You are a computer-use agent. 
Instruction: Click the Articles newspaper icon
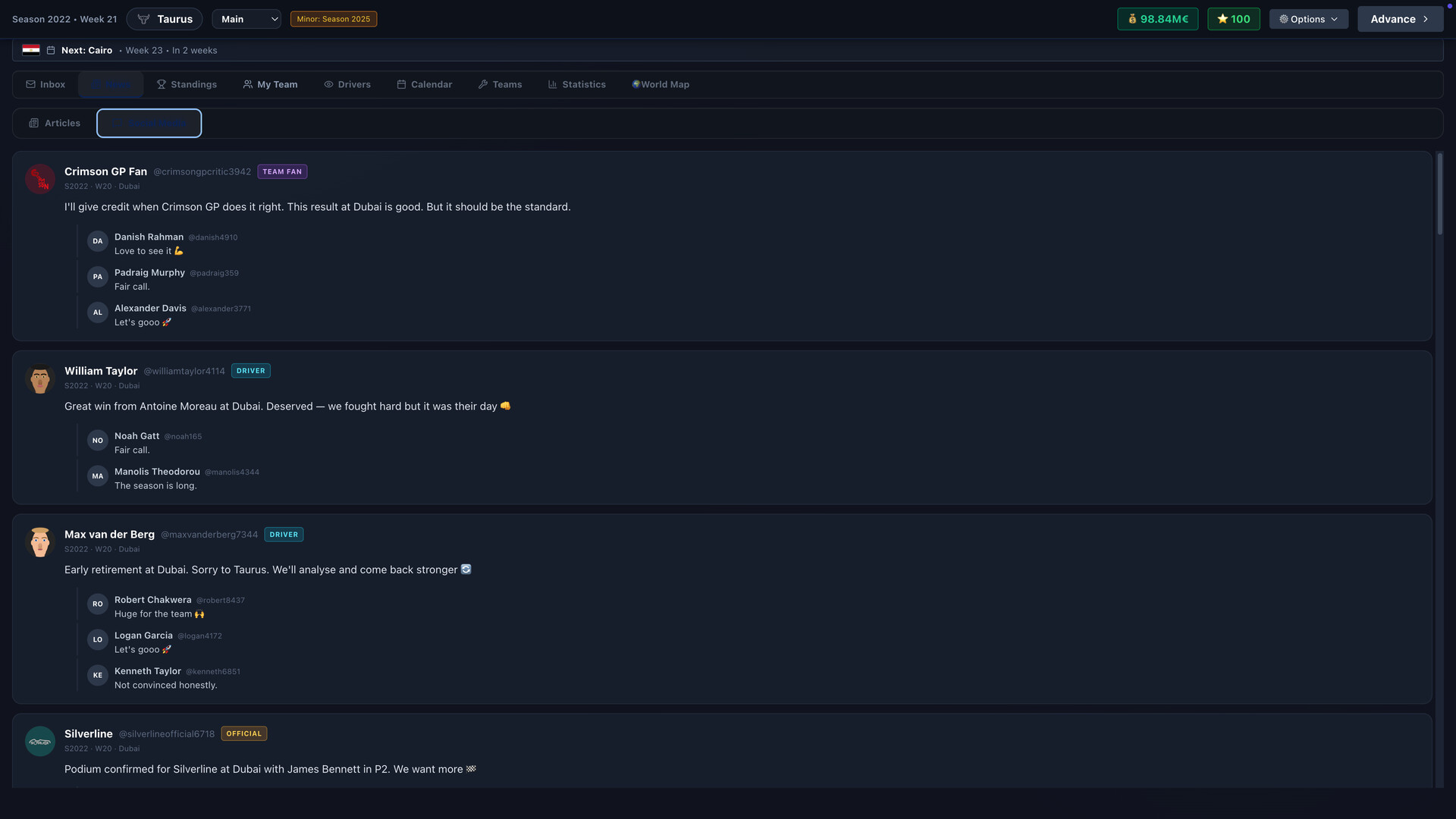coord(33,123)
